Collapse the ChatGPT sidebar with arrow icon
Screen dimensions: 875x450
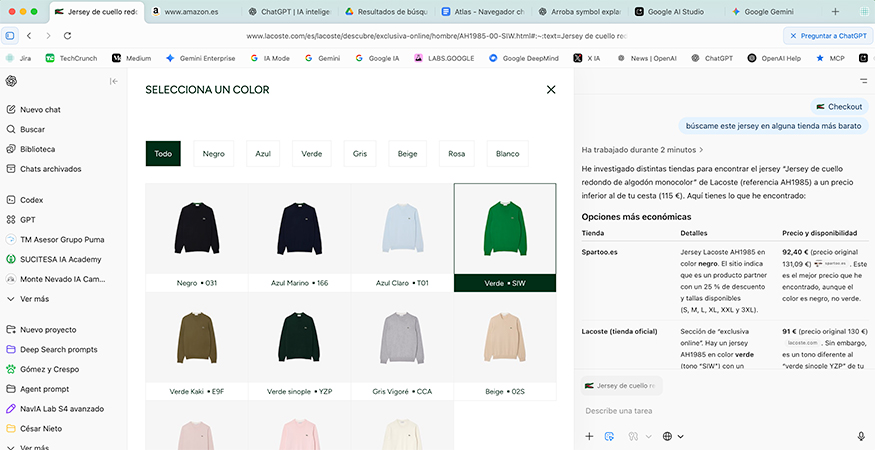[114, 81]
